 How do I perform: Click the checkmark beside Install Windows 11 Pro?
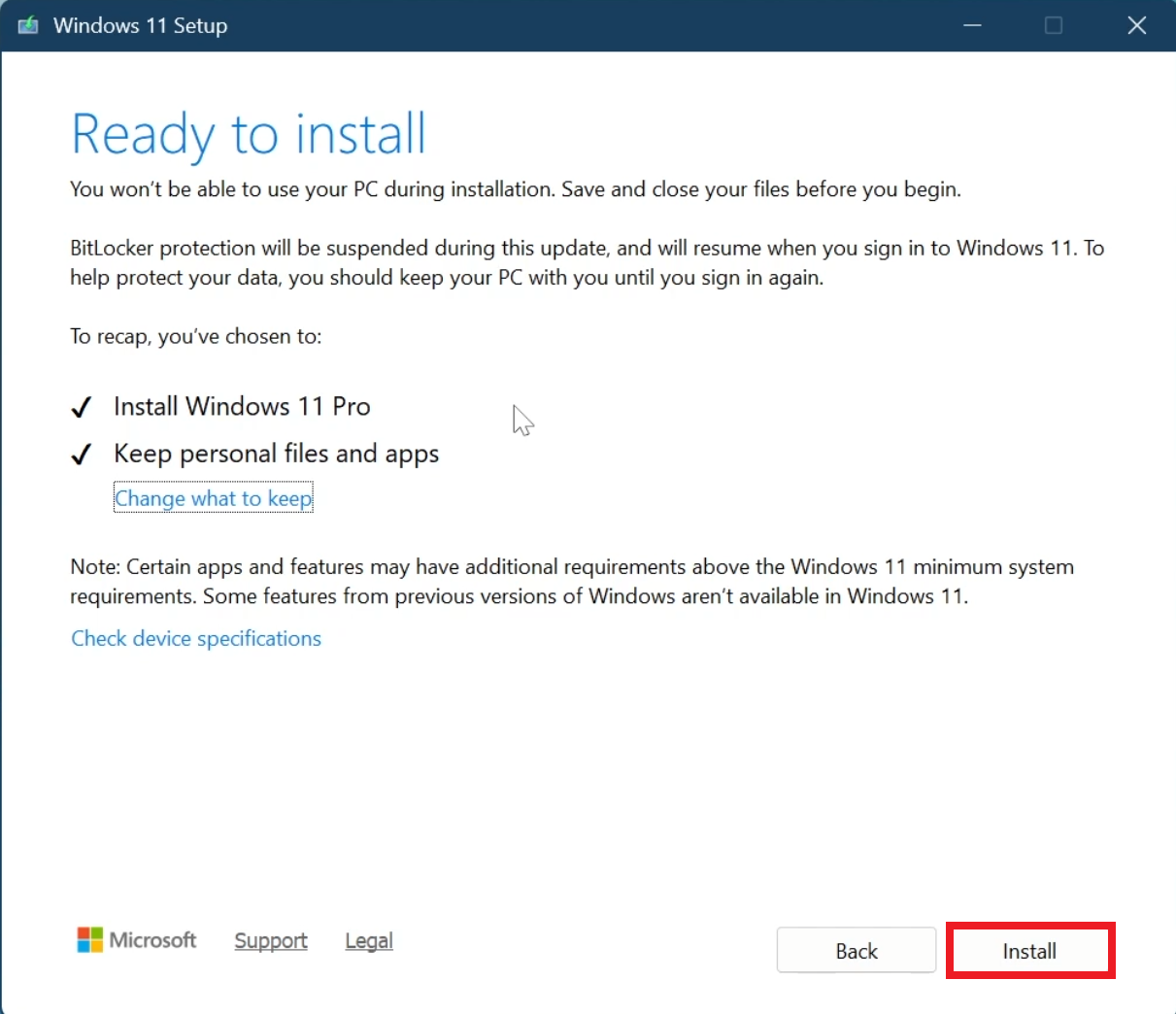(82, 407)
